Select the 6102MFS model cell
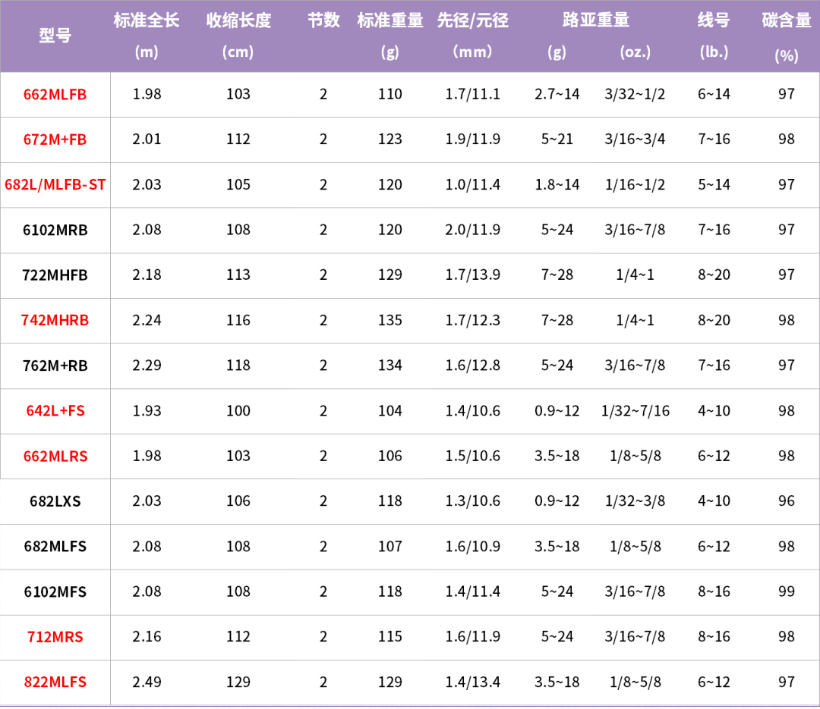Screen dimensions: 820x709 tap(55, 592)
